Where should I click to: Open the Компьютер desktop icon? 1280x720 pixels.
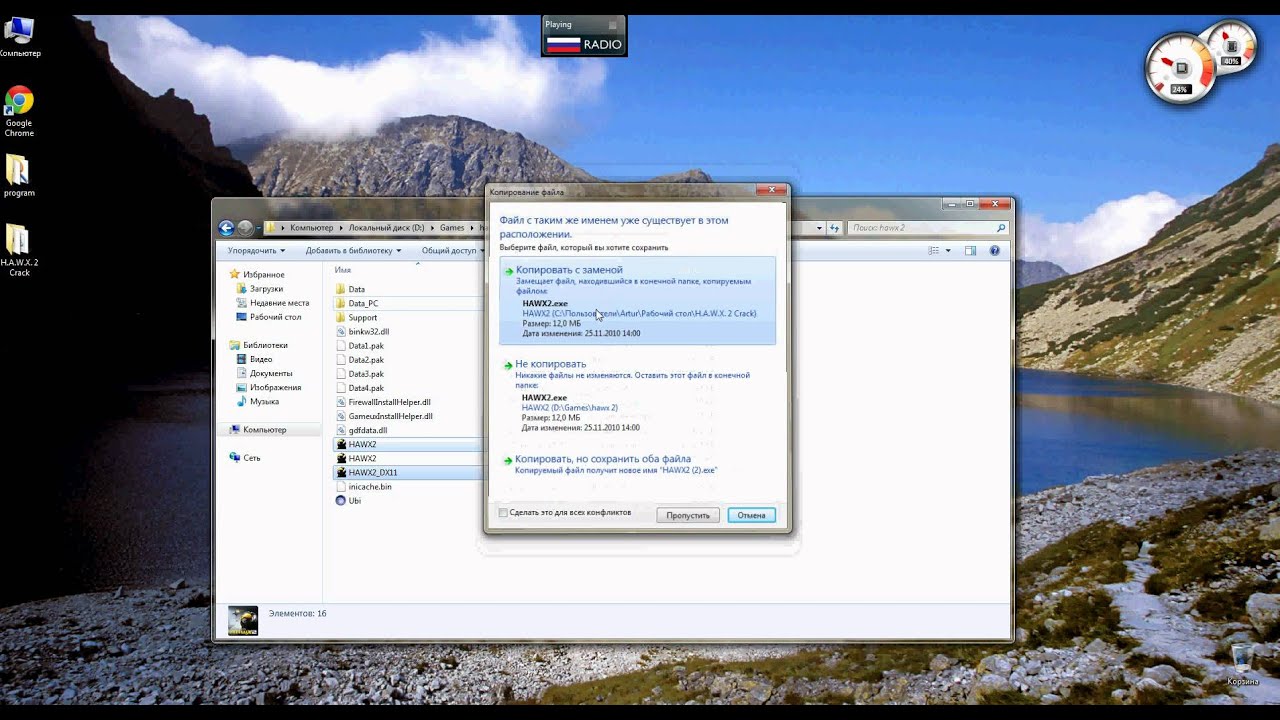coord(19,38)
